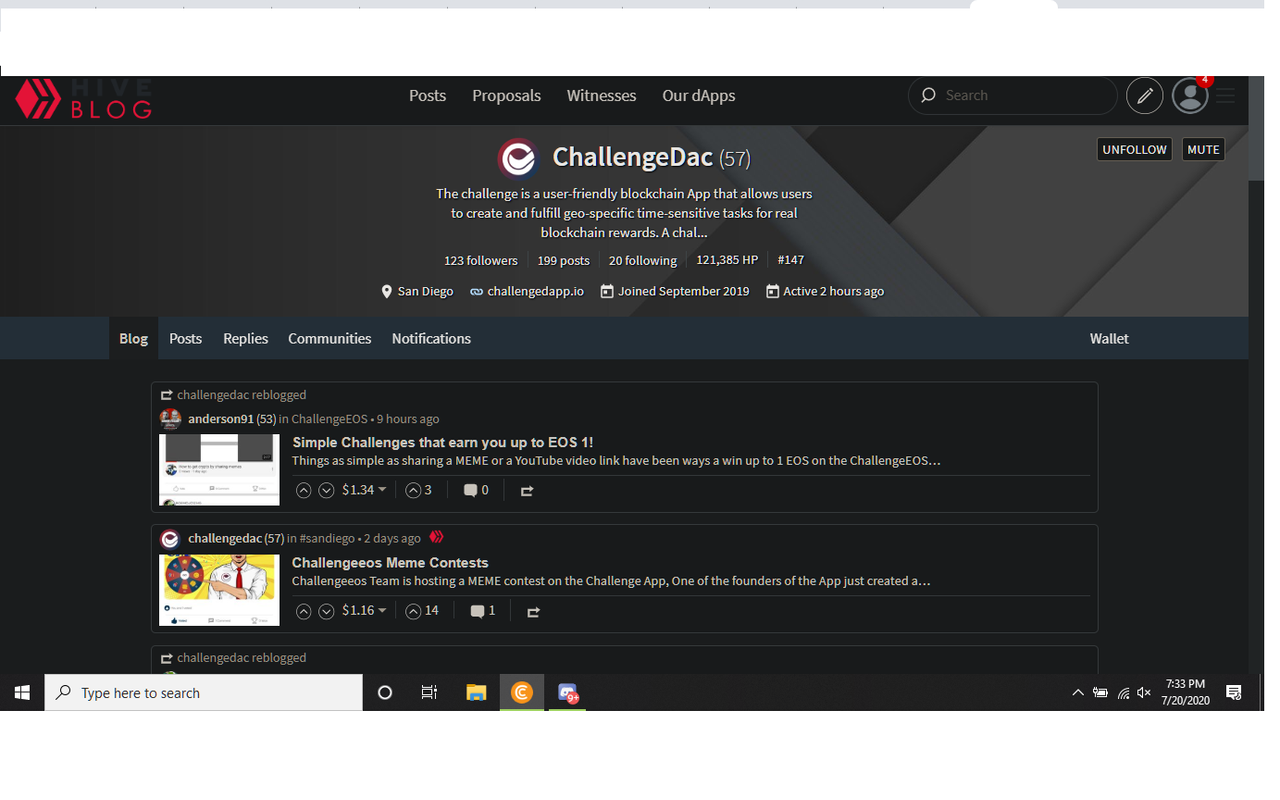Open Windows action center notifications
This screenshot has height=800, width=1280.
[x=1234, y=692]
